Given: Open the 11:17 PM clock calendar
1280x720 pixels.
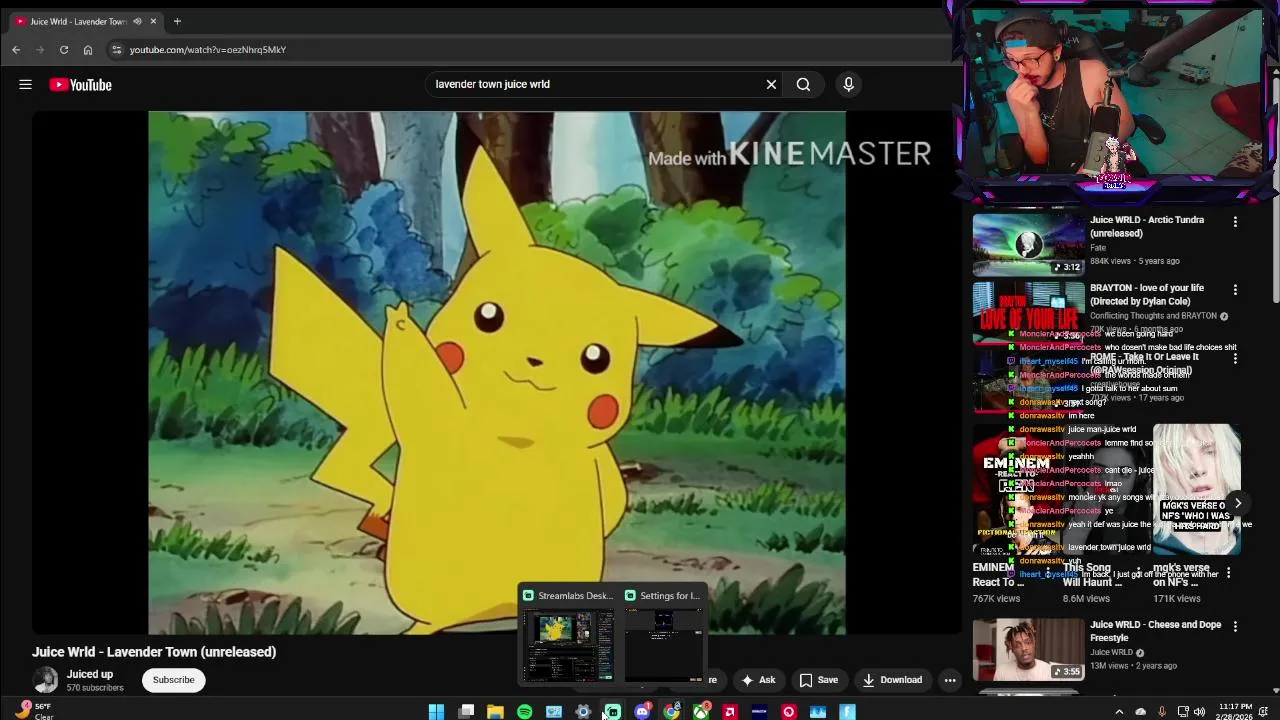Looking at the screenshot, I should [x=1235, y=712].
